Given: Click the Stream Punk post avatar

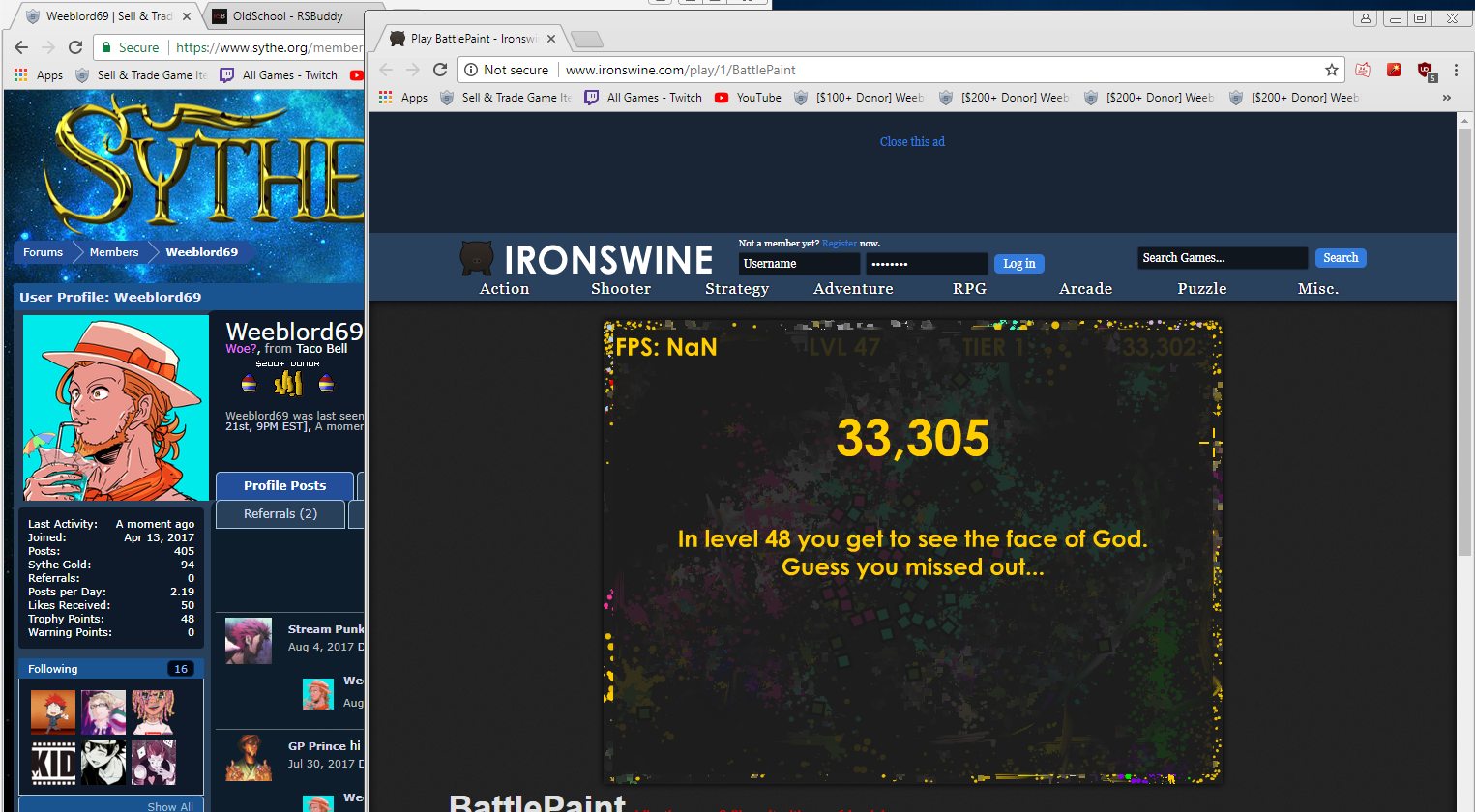Looking at the screenshot, I should 249,641.
